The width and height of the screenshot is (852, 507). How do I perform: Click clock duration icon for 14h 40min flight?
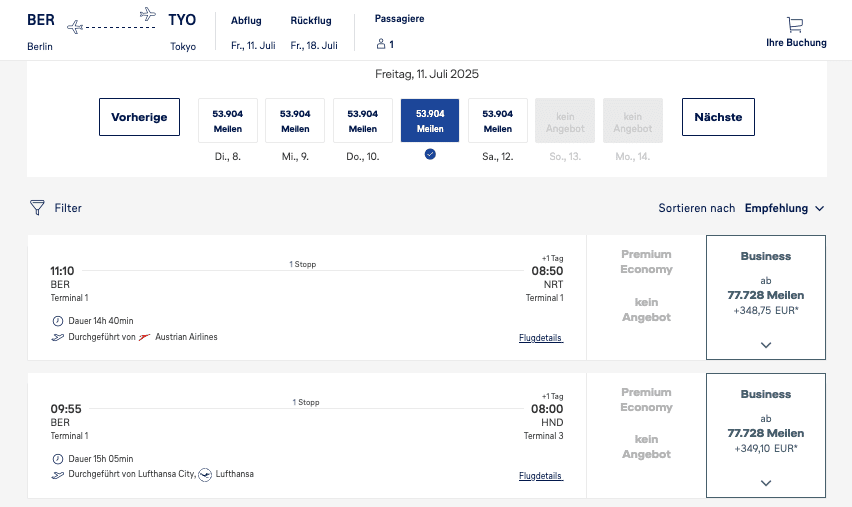point(57,321)
